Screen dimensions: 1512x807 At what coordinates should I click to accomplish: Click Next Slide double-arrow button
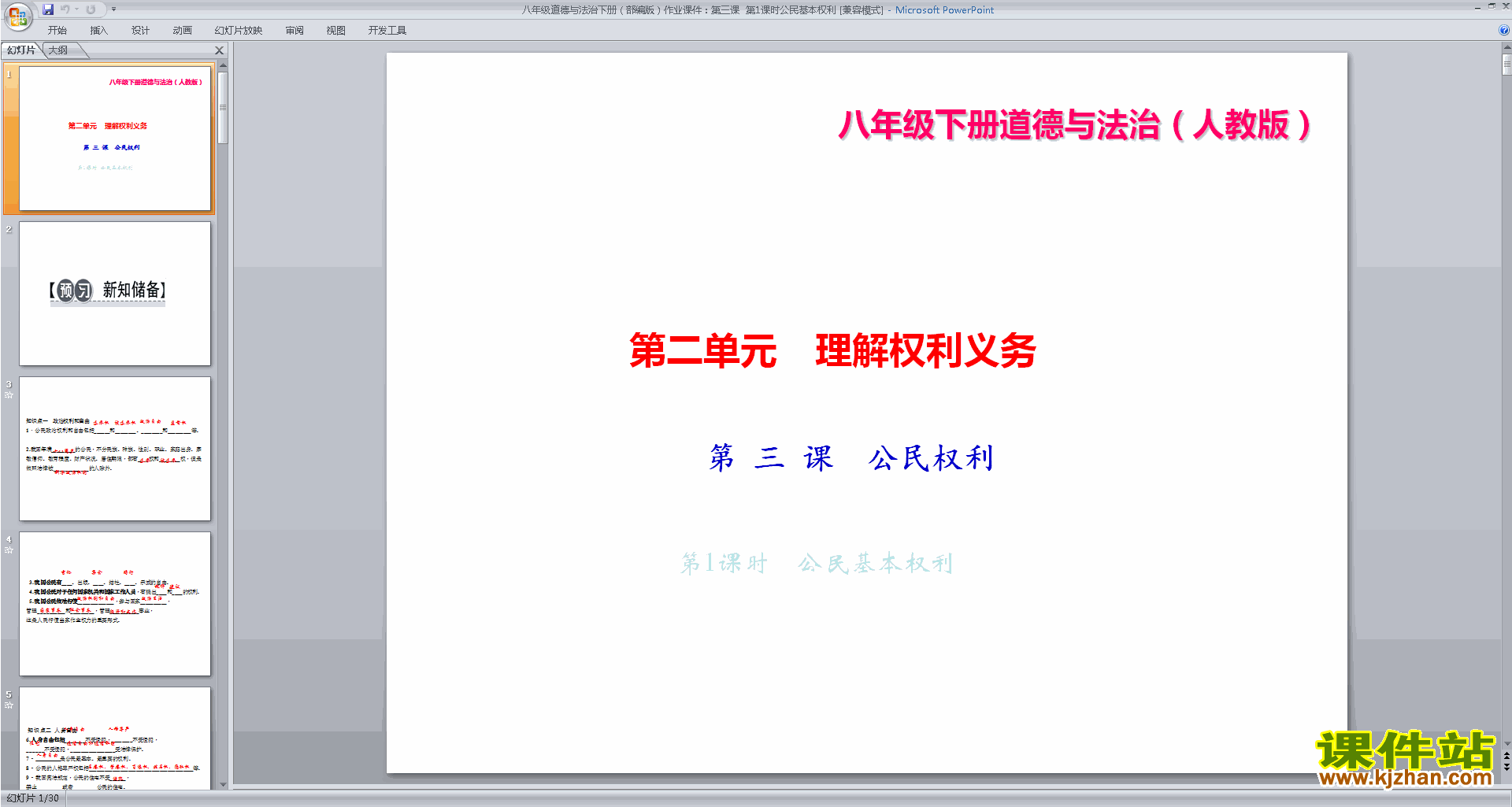[1506, 767]
